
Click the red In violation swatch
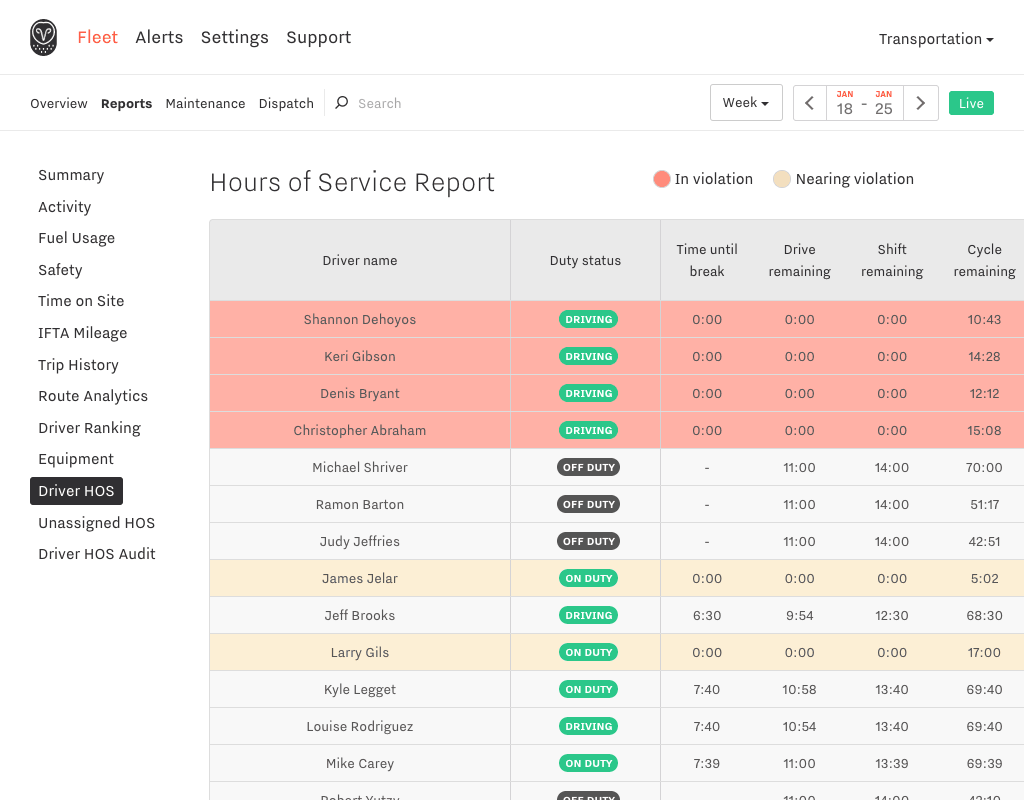point(661,179)
